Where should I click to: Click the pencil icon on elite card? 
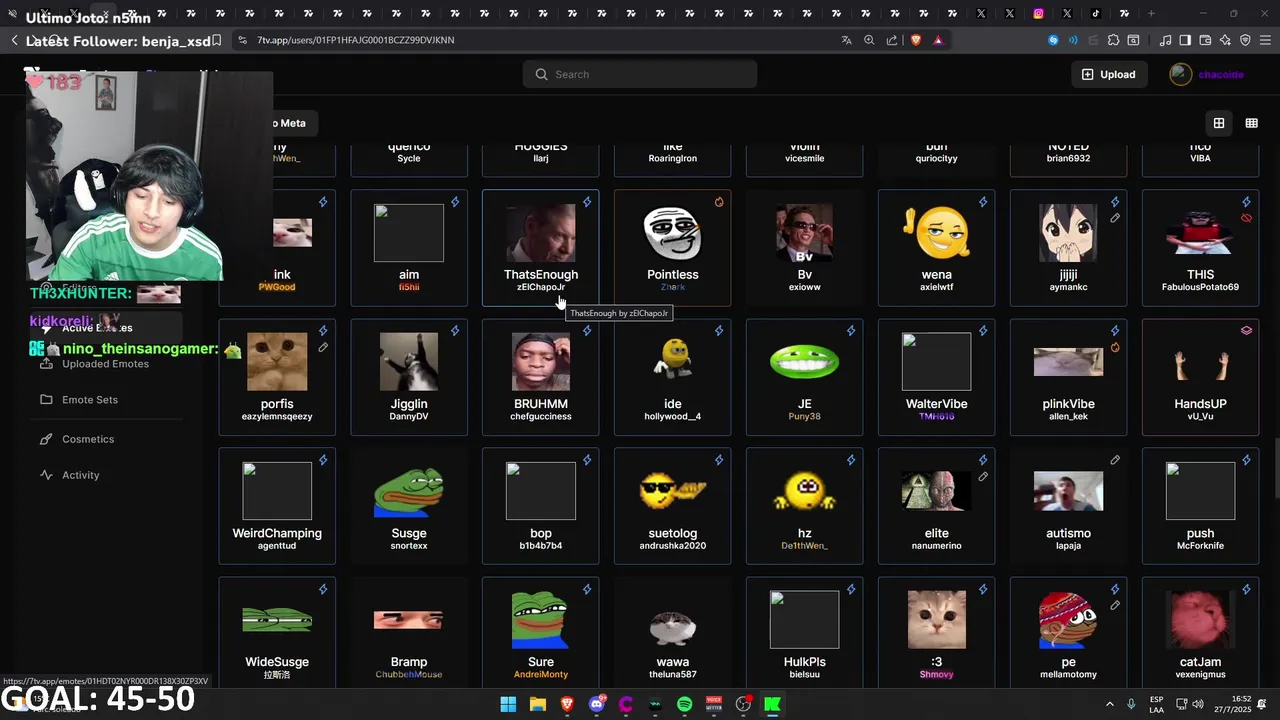click(x=983, y=477)
